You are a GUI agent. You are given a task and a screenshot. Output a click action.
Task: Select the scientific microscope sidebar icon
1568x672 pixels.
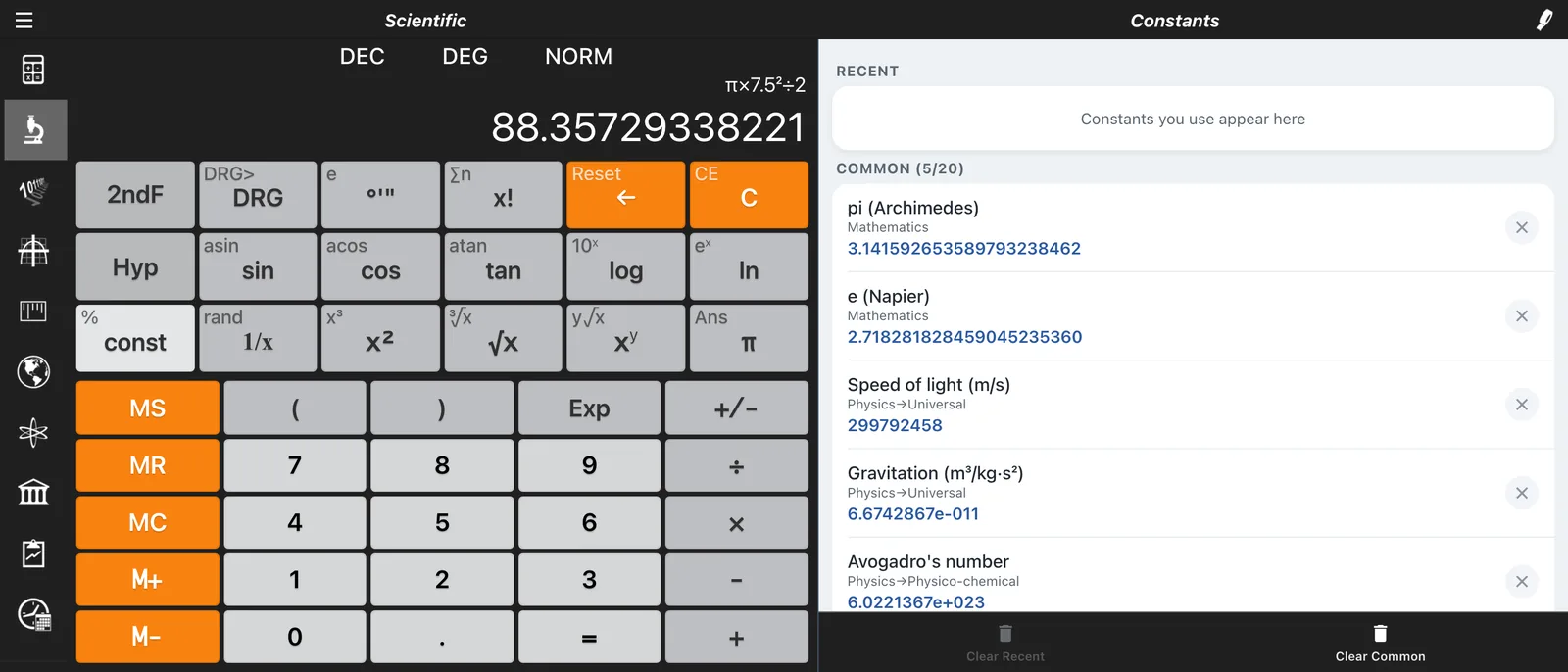[x=33, y=129]
